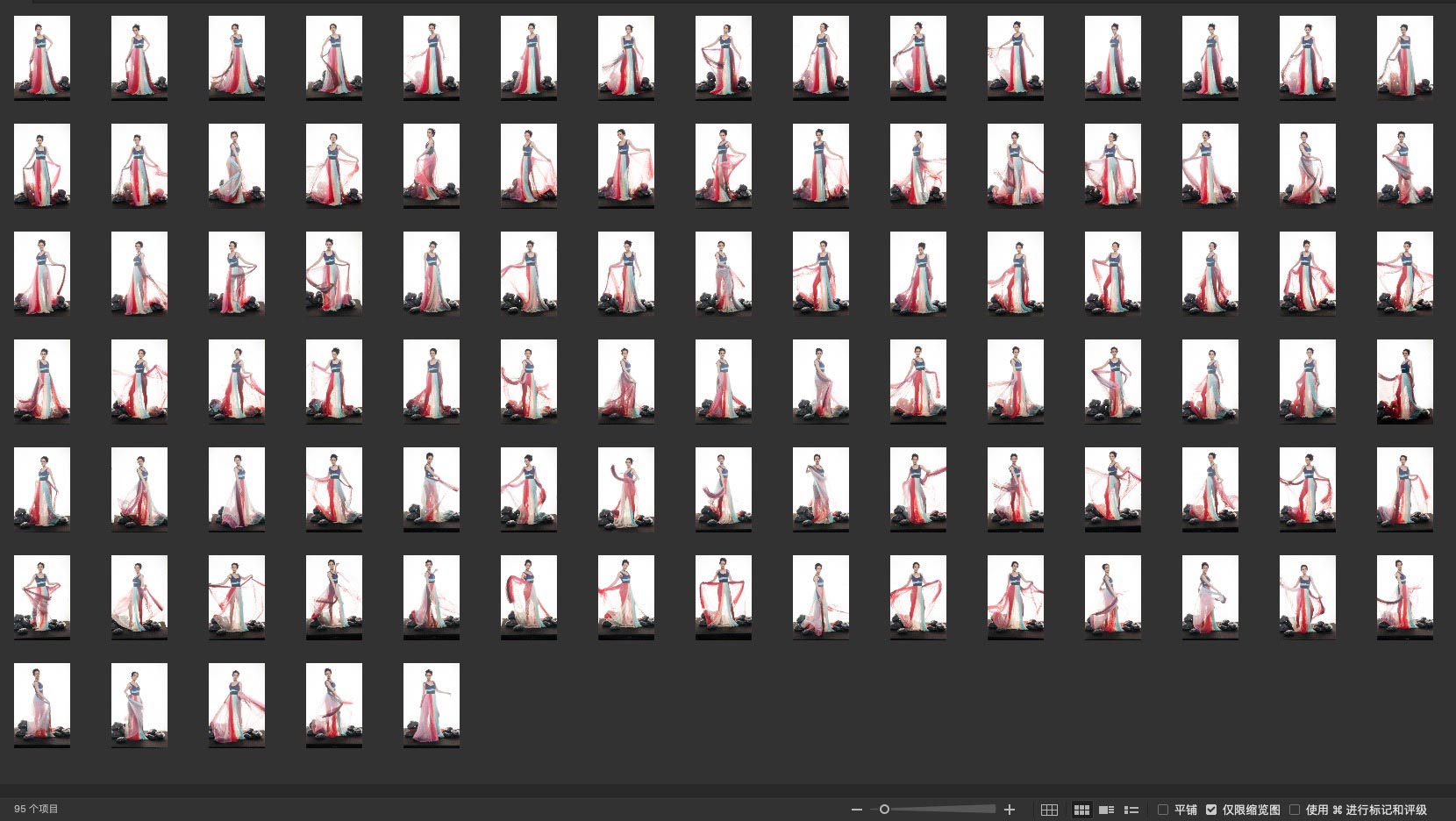Viewport: 1456px width, 821px height.
Task: Click the plus icon to enlarge thumbnails
Action: point(1010,810)
